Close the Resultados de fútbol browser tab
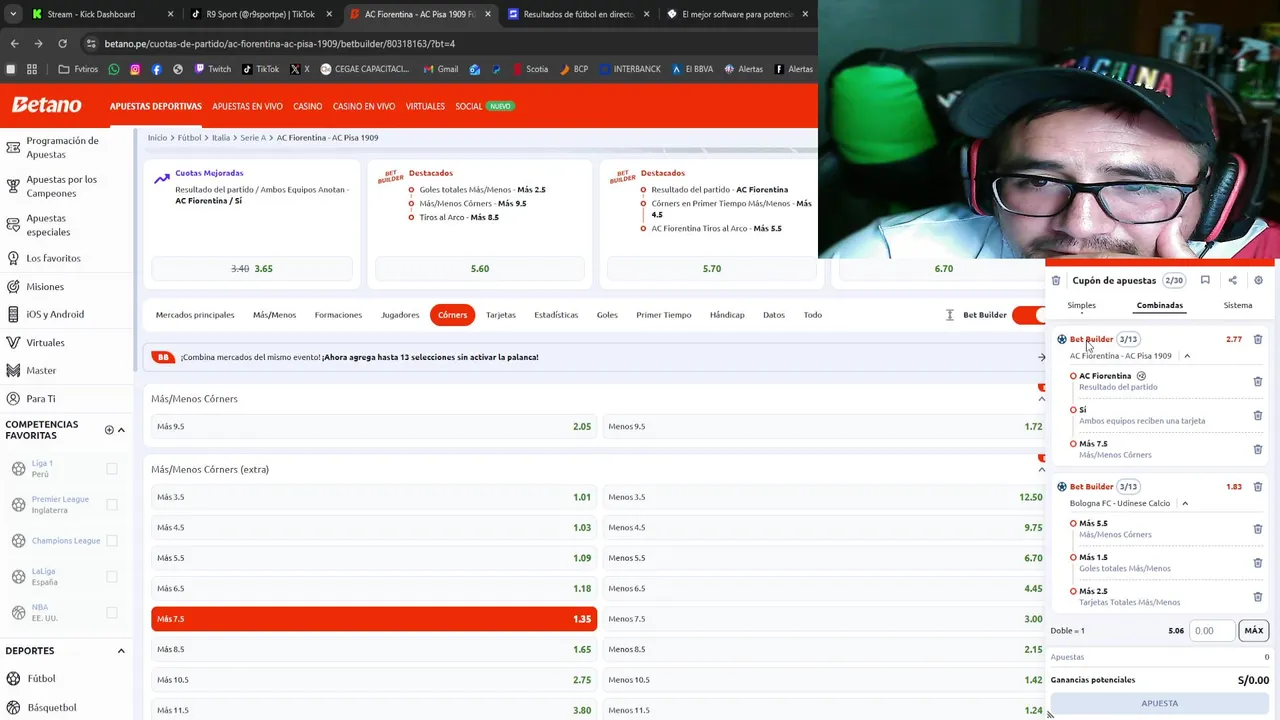1280x720 pixels. (646, 14)
